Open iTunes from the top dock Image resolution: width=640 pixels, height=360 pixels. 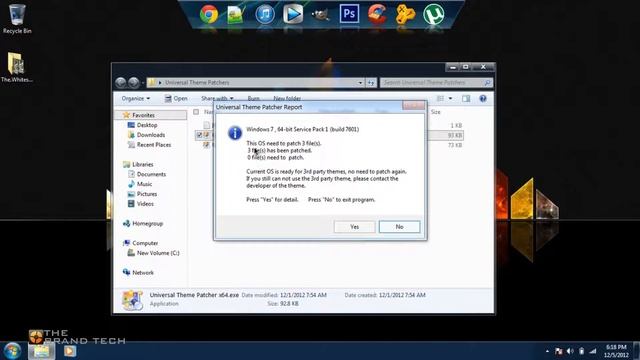(264, 14)
